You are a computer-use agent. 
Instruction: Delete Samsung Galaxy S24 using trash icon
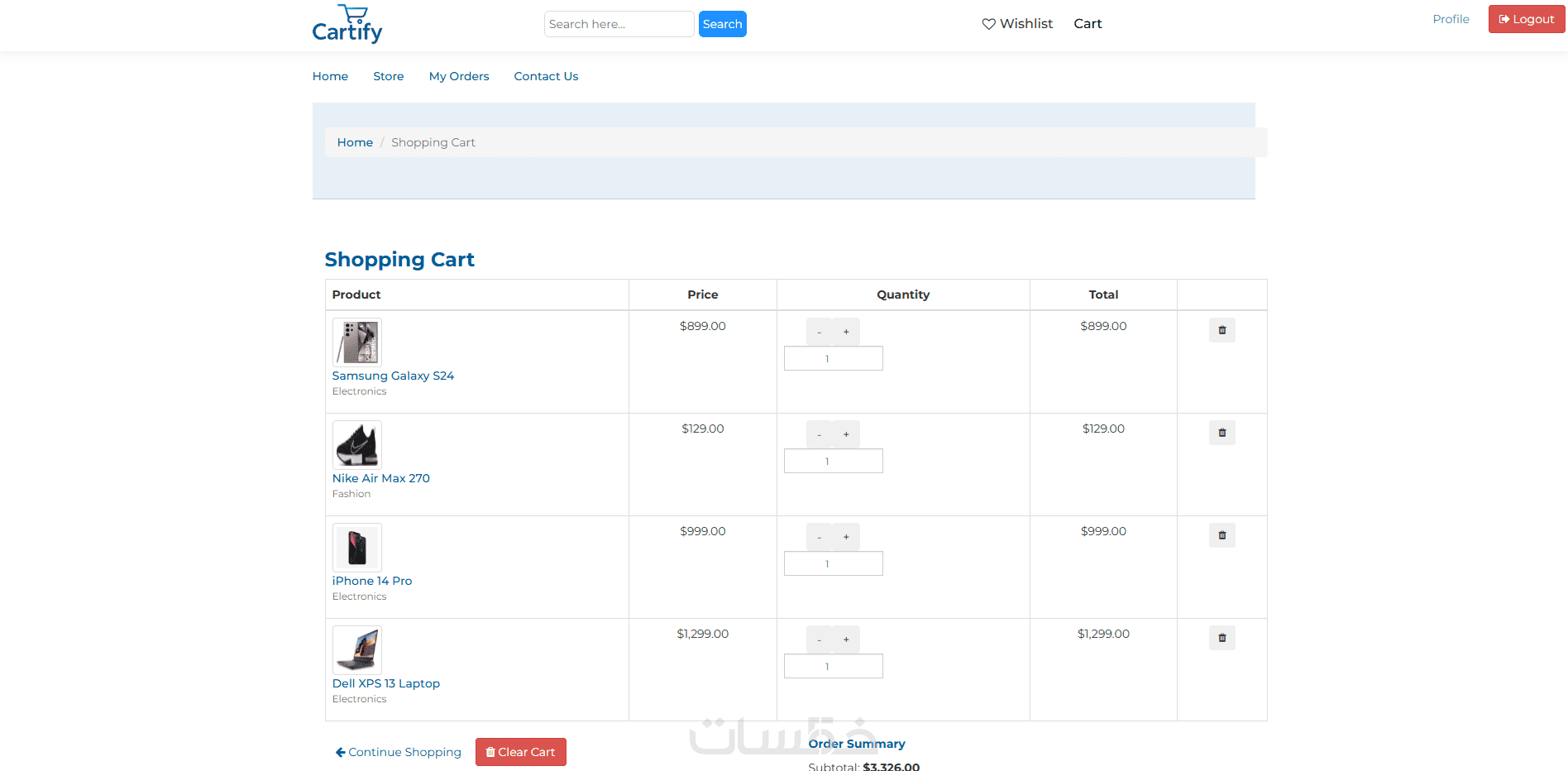pos(1221,330)
